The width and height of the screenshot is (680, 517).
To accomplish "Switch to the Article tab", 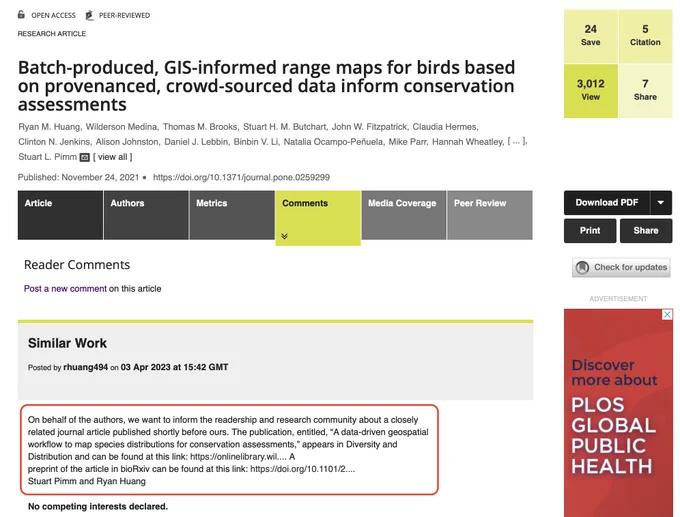I will (x=60, y=215).
